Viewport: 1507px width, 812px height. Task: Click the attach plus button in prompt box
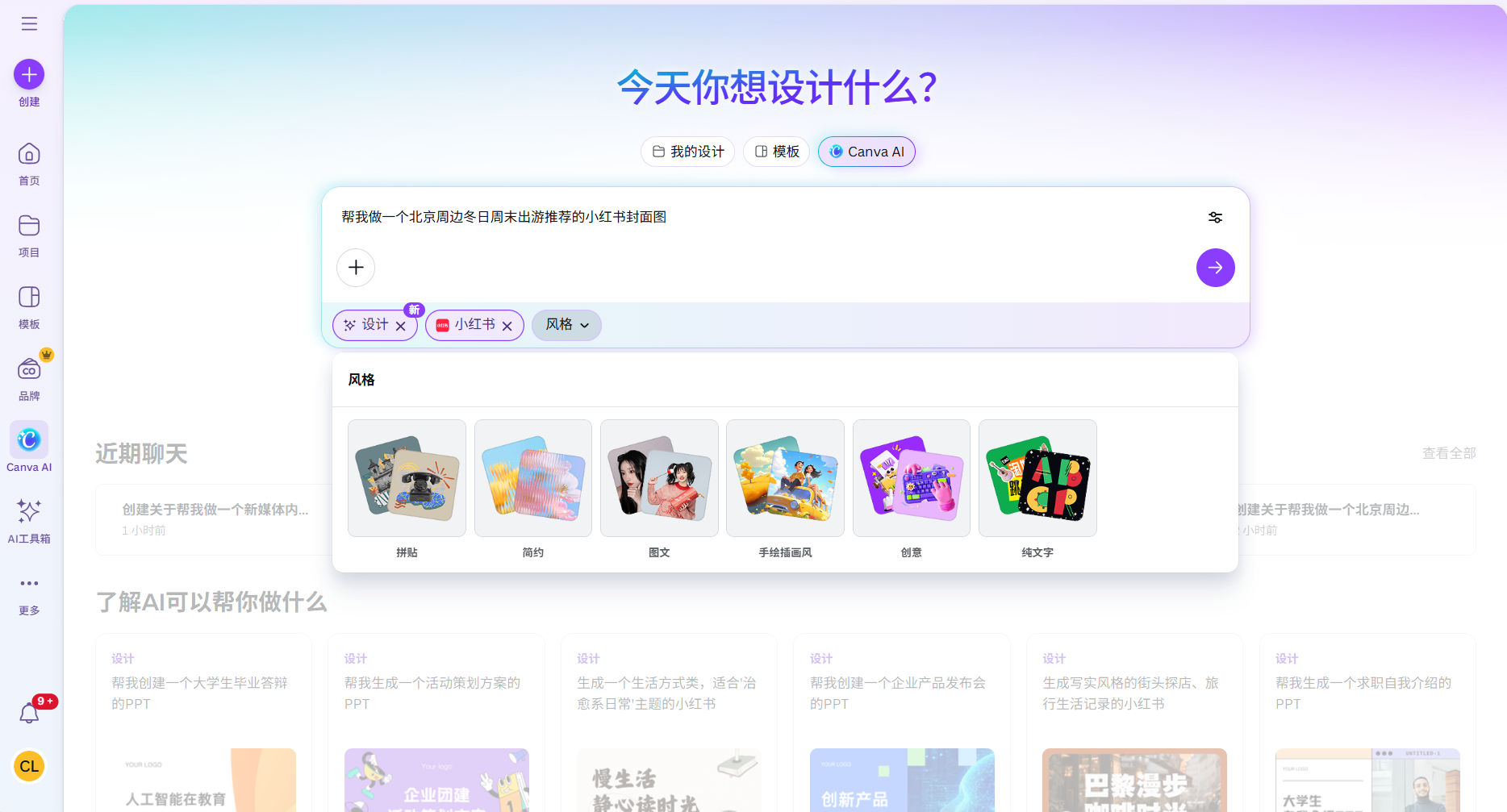tap(356, 267)
